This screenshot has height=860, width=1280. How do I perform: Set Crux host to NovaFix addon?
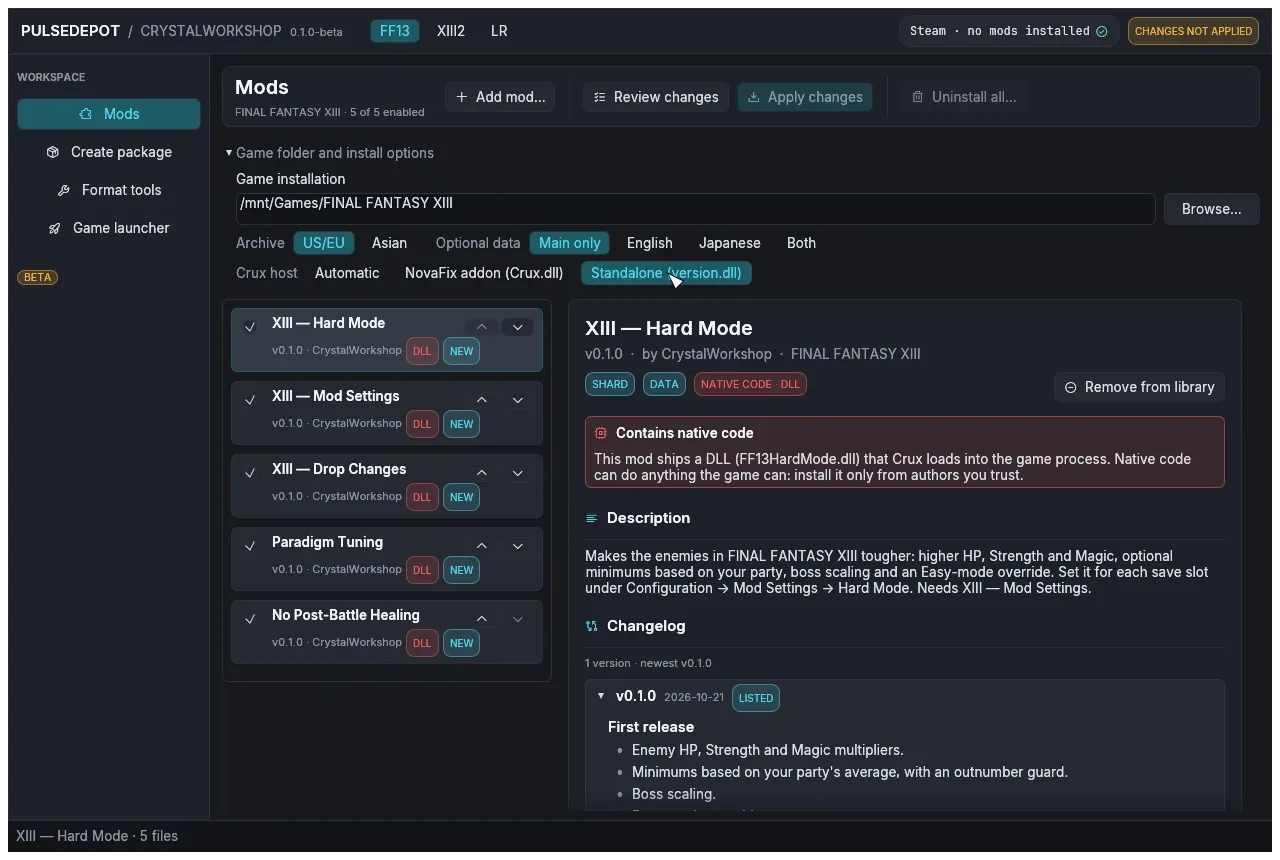pyautogui.click(x=484, y=273)
